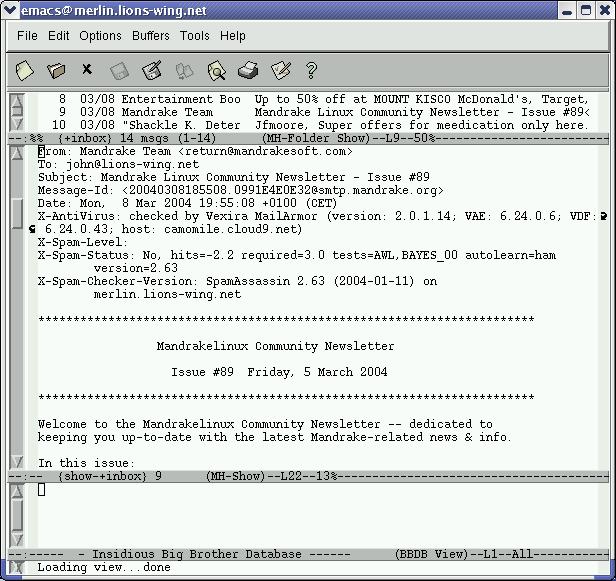The image size is (616, 581).
Task: Click the search magnifier toolbar icon
Action: [216, 70]
